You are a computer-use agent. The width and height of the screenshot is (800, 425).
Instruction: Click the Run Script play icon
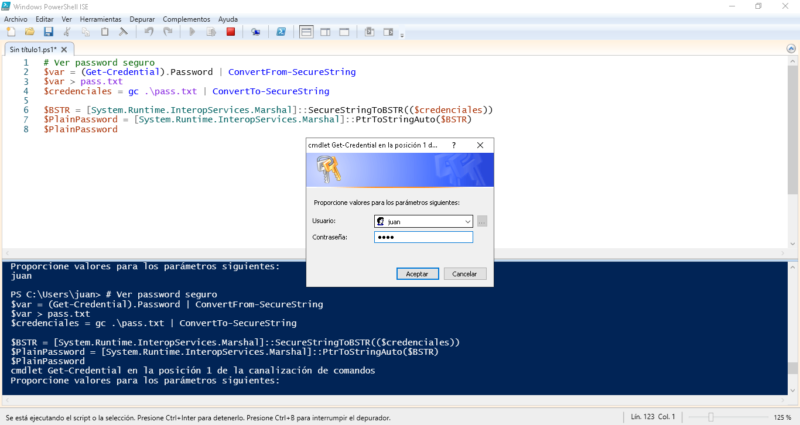pyautogui.click(x=192, y=32)
